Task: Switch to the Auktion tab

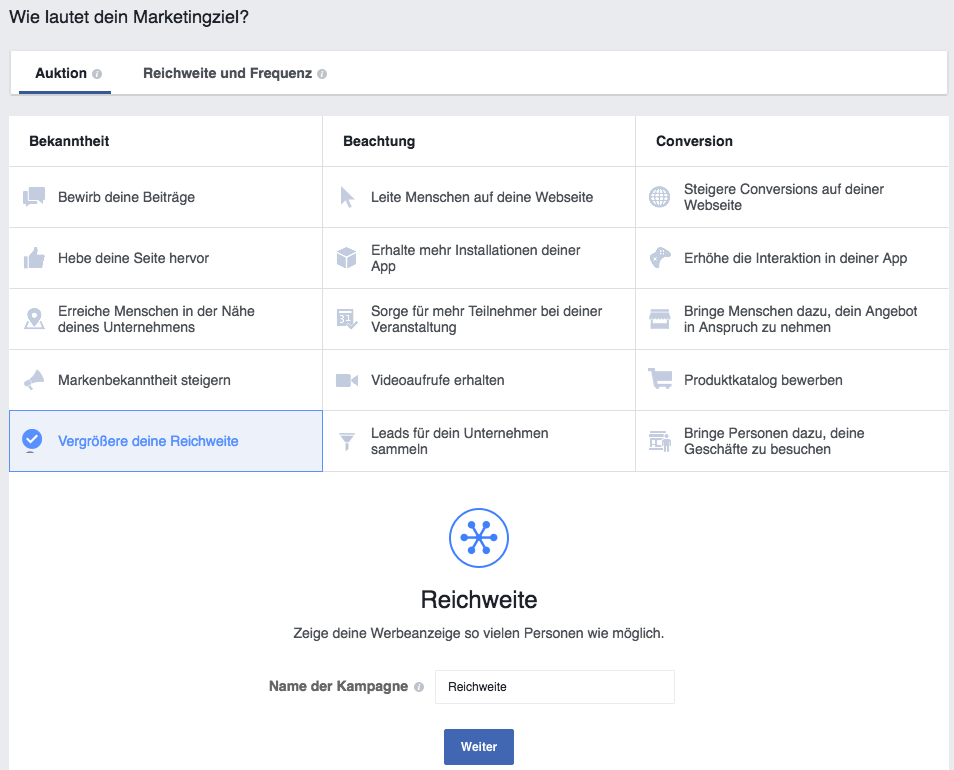Action: click(61, 73)
